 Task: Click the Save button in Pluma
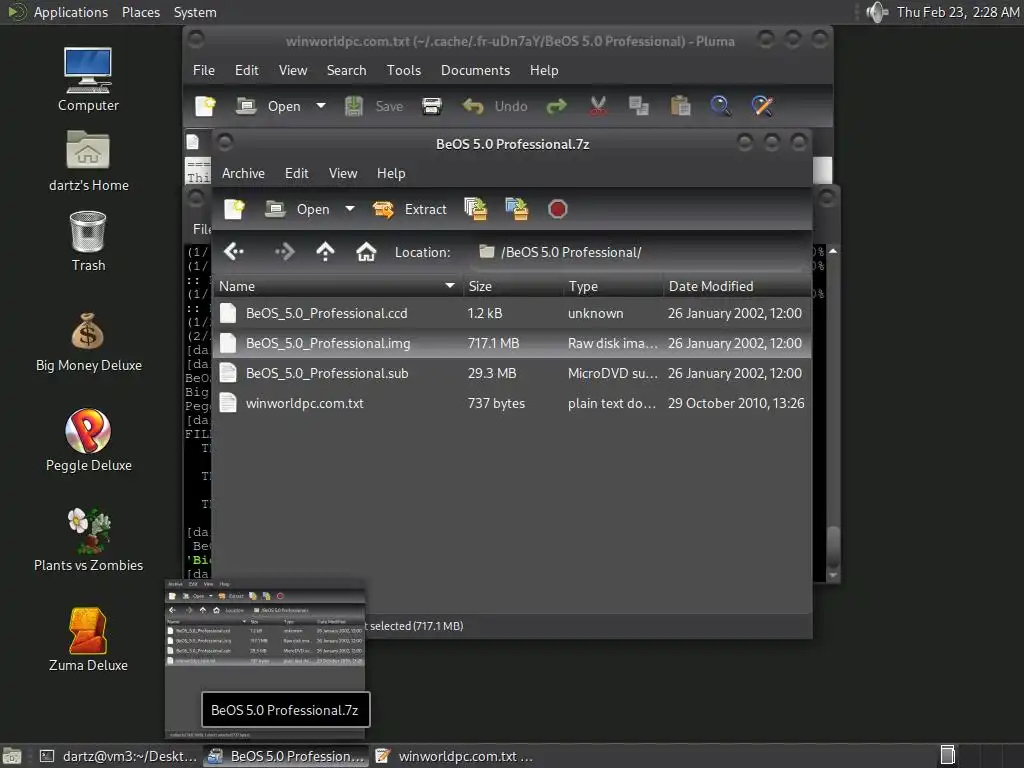coord(374,106)
